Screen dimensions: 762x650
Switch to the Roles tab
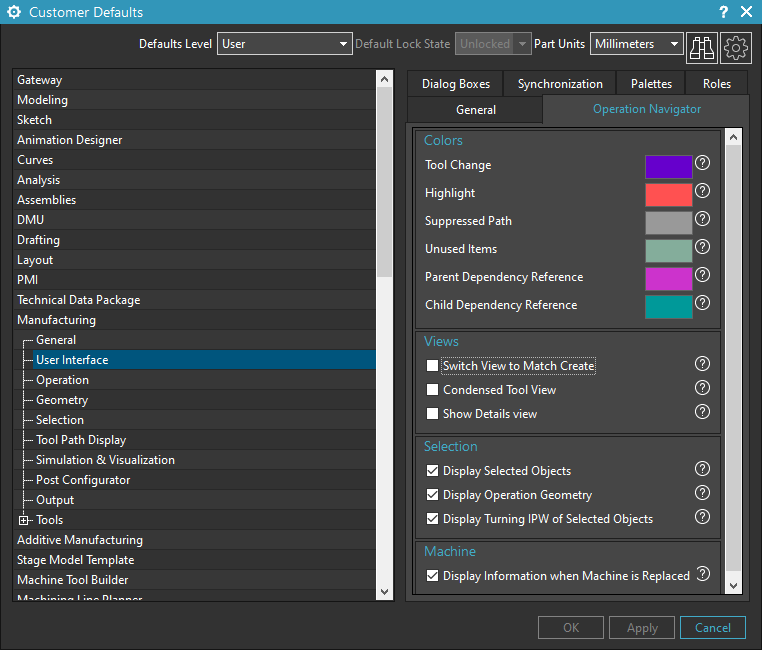click(717, 84)
